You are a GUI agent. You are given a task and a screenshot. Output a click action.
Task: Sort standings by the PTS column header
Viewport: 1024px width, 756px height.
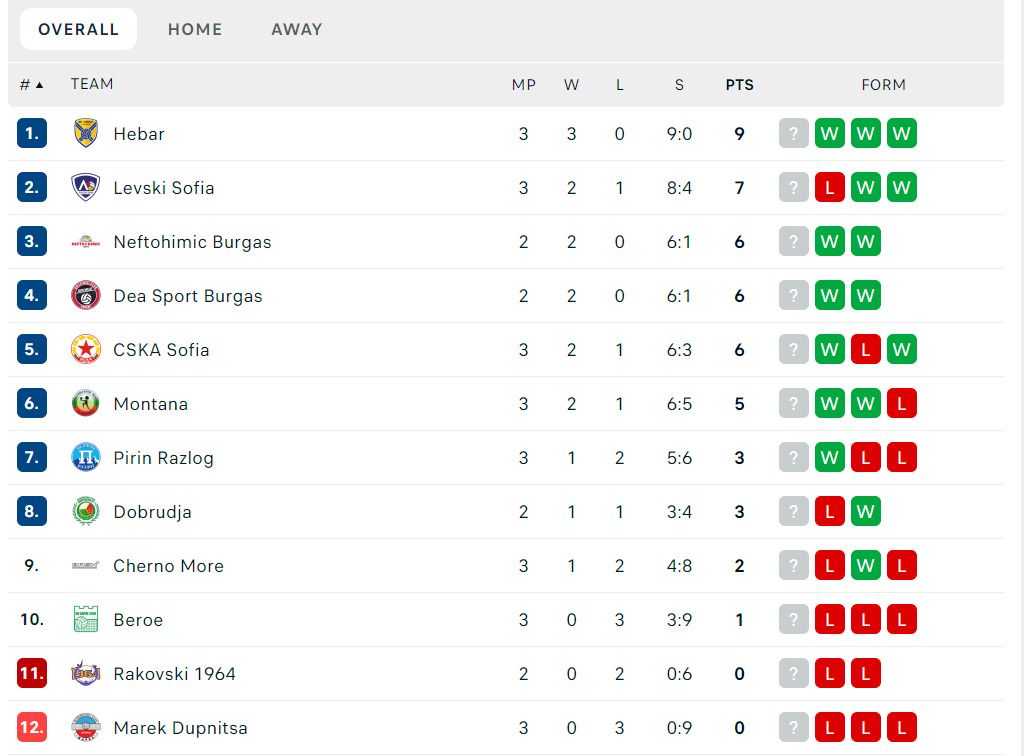(739, 85)
